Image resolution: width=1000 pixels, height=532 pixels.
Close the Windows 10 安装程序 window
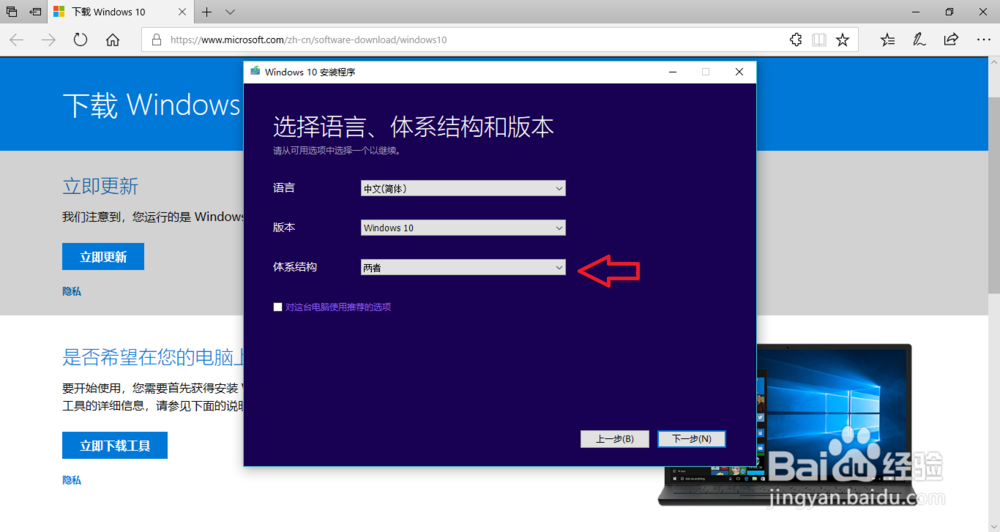point(739,72)
